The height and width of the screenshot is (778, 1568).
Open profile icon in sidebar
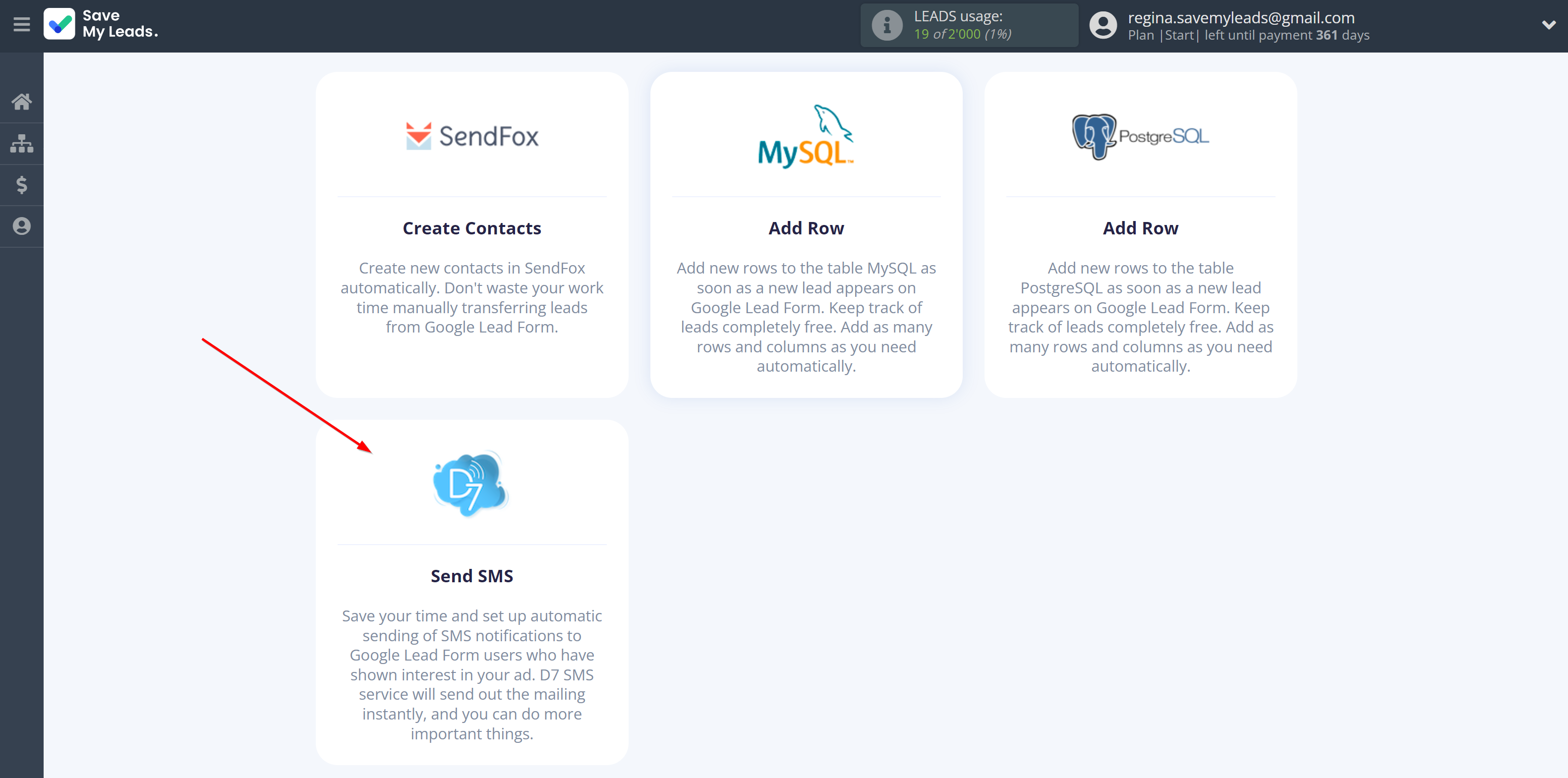point(21,226)
